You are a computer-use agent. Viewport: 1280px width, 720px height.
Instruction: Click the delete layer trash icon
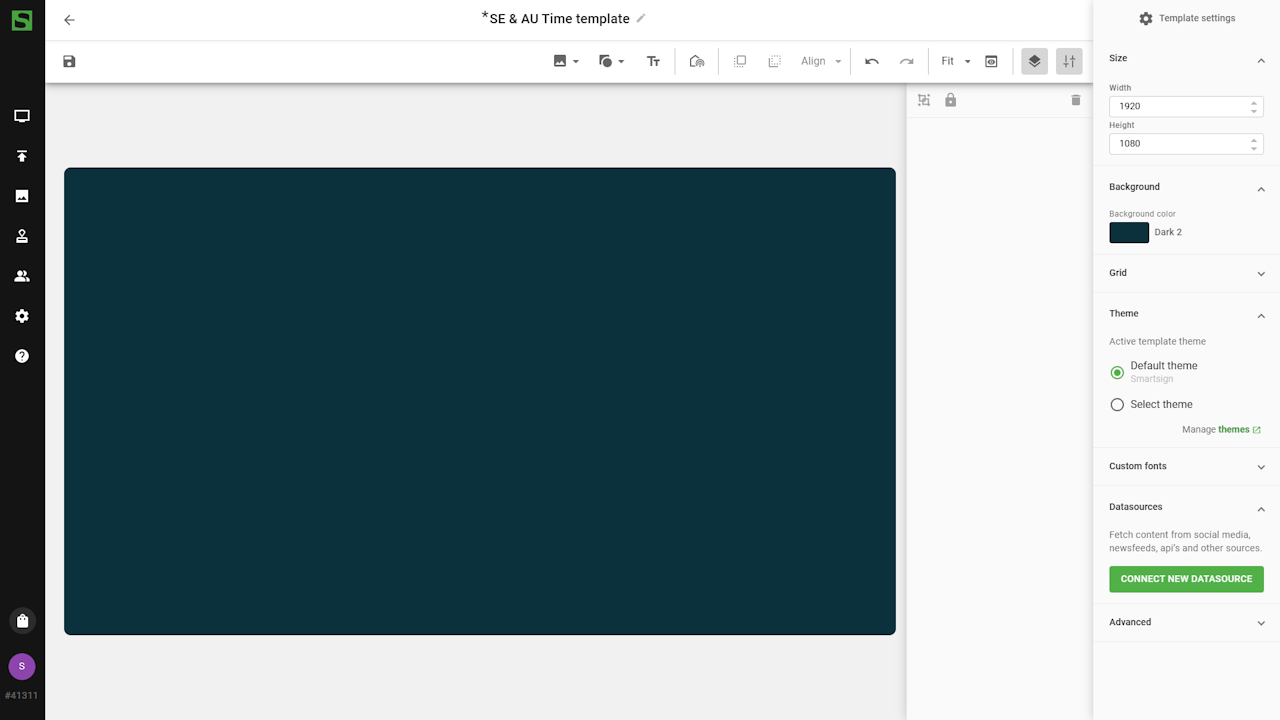tap(1076, 100)
